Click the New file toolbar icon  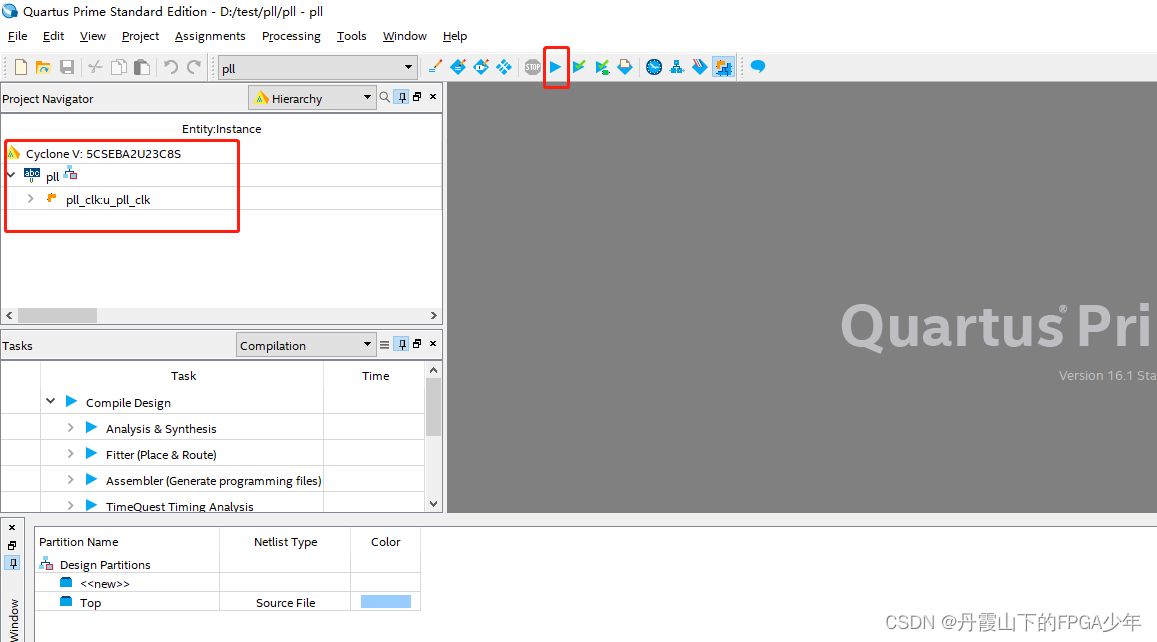point(21,67)
